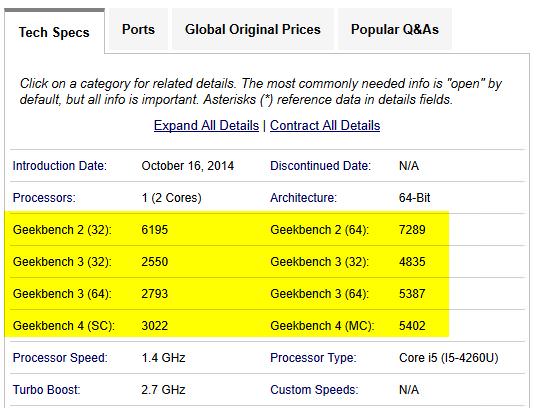Screen dimensions: 539x408
Task: Open the Architecture category details
Action: [304, 198]
